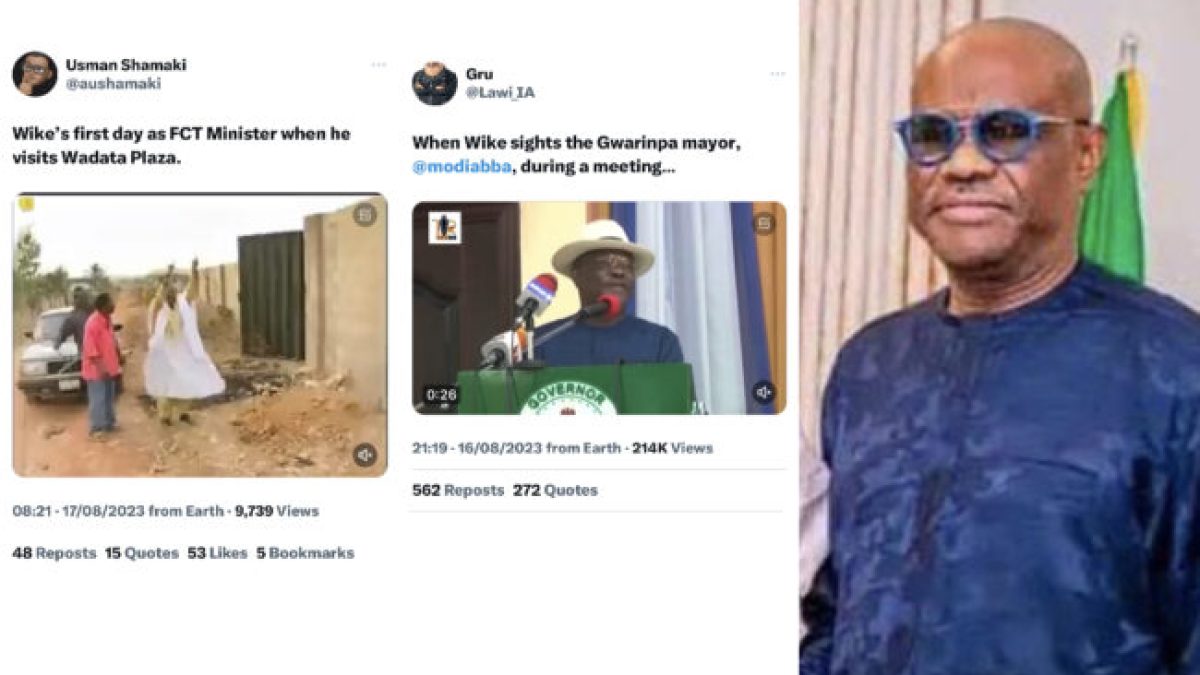Unmute the Wadata Plaza video

(365, 455)
